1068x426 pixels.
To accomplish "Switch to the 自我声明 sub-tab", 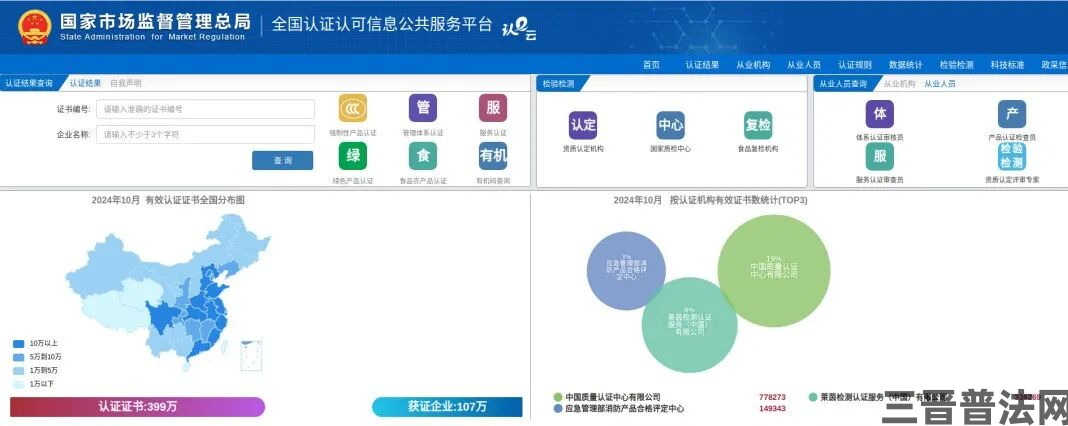I will tap(126, 83).
